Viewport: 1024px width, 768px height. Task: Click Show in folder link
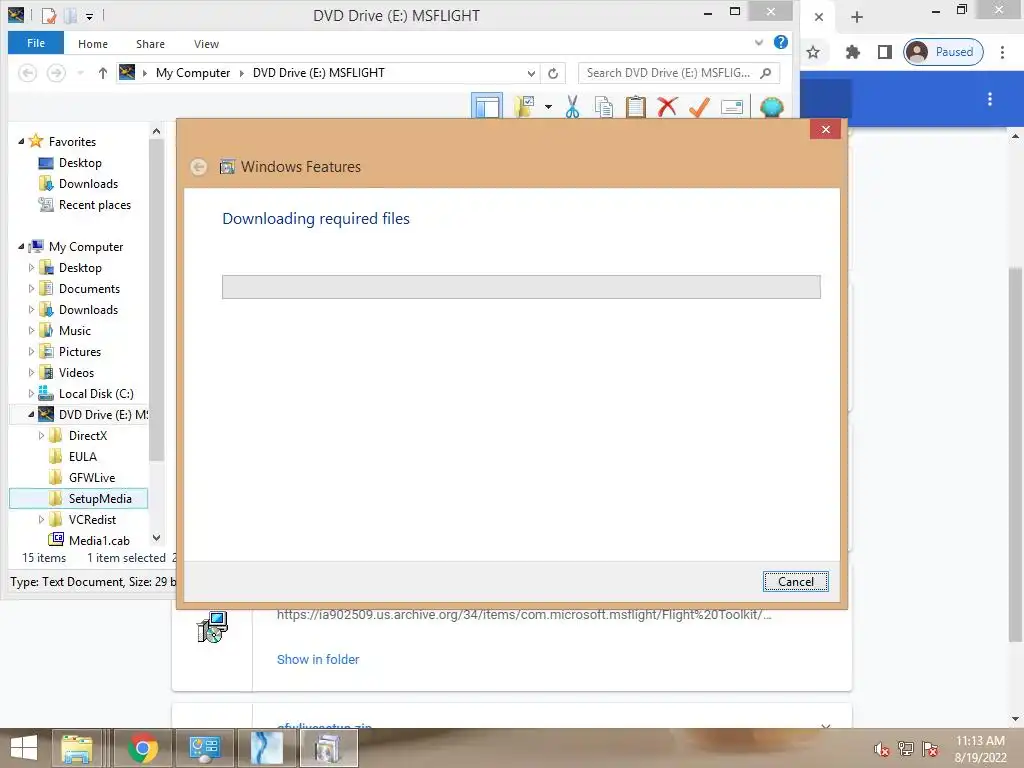click(x=318, y=659)
